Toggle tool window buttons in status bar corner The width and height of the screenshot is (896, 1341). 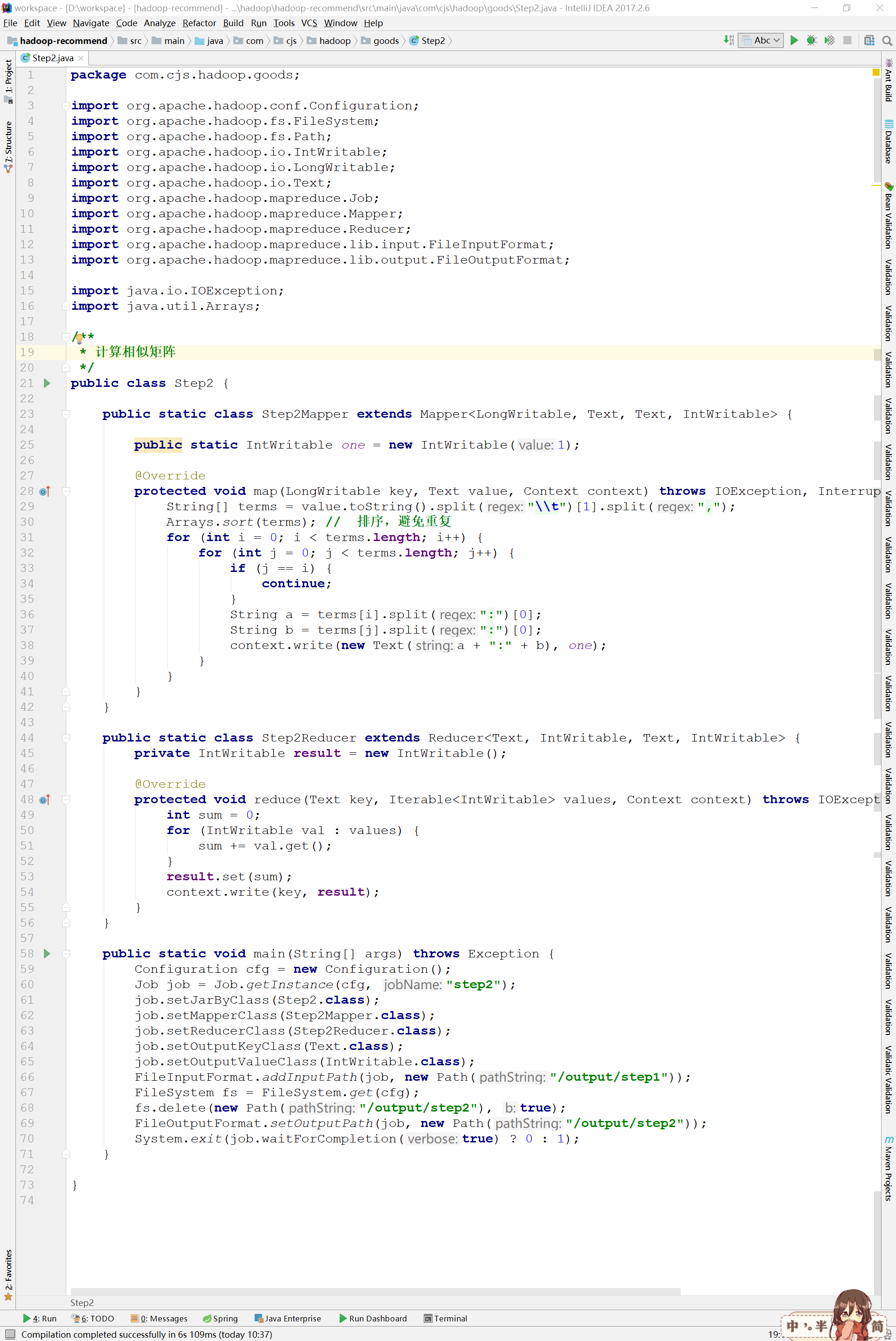point(10,1334)
